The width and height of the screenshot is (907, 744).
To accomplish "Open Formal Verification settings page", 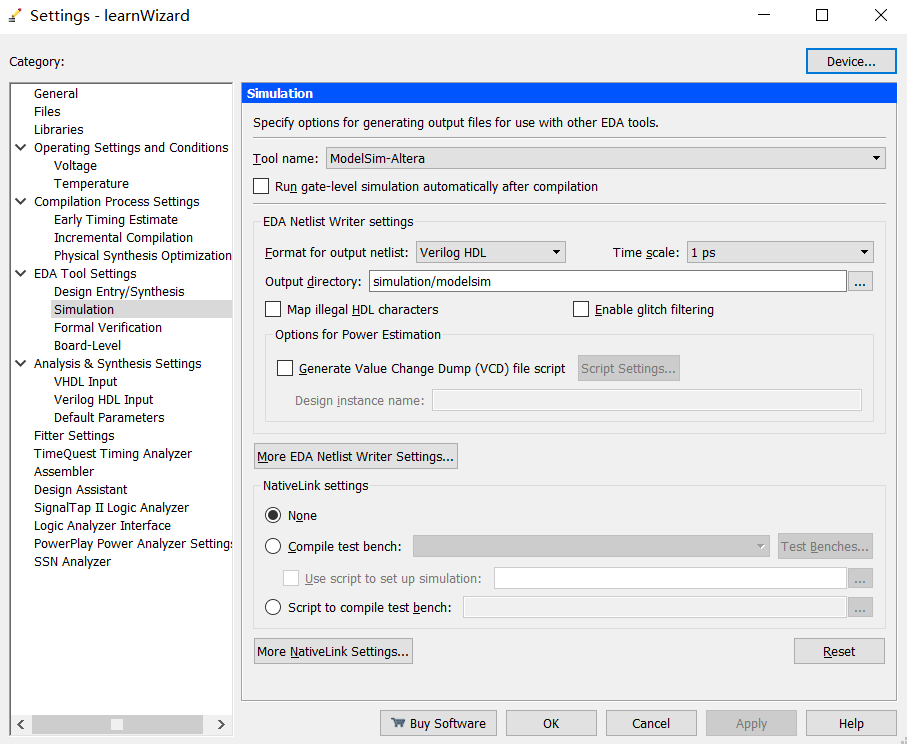I will (108, 327).
